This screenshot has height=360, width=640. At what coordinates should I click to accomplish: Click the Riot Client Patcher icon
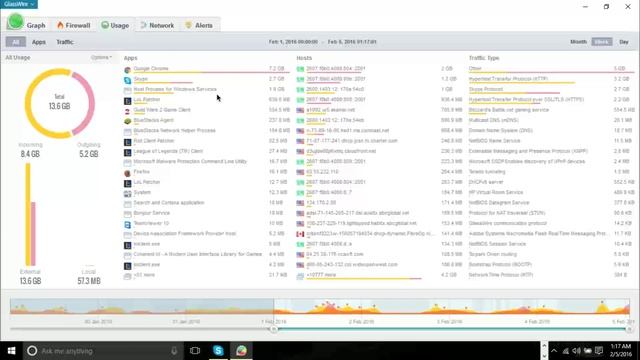click(x=127, y=142)
